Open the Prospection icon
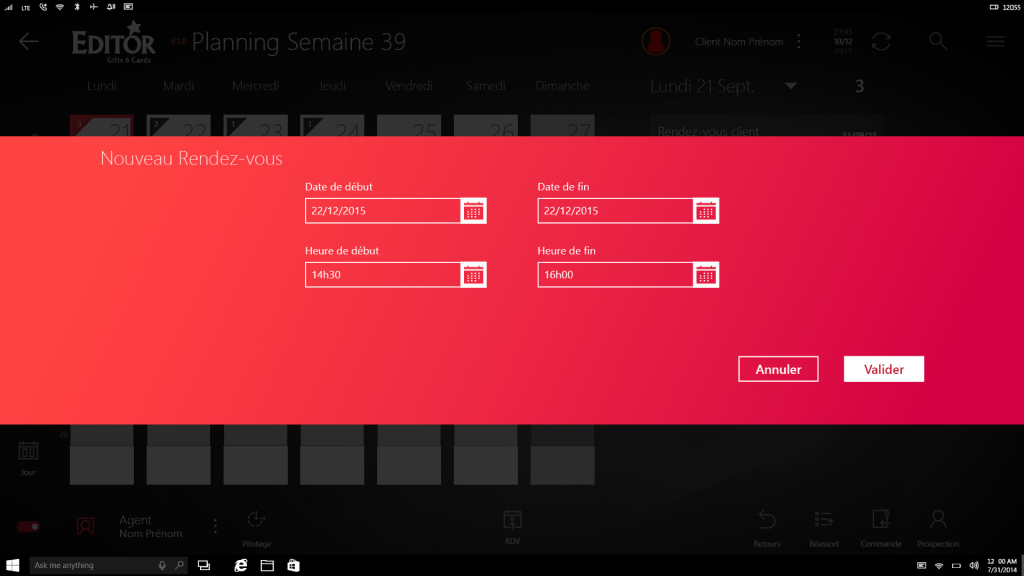The width and height of the screenshot is (1024, 576). tap(938, 525)
